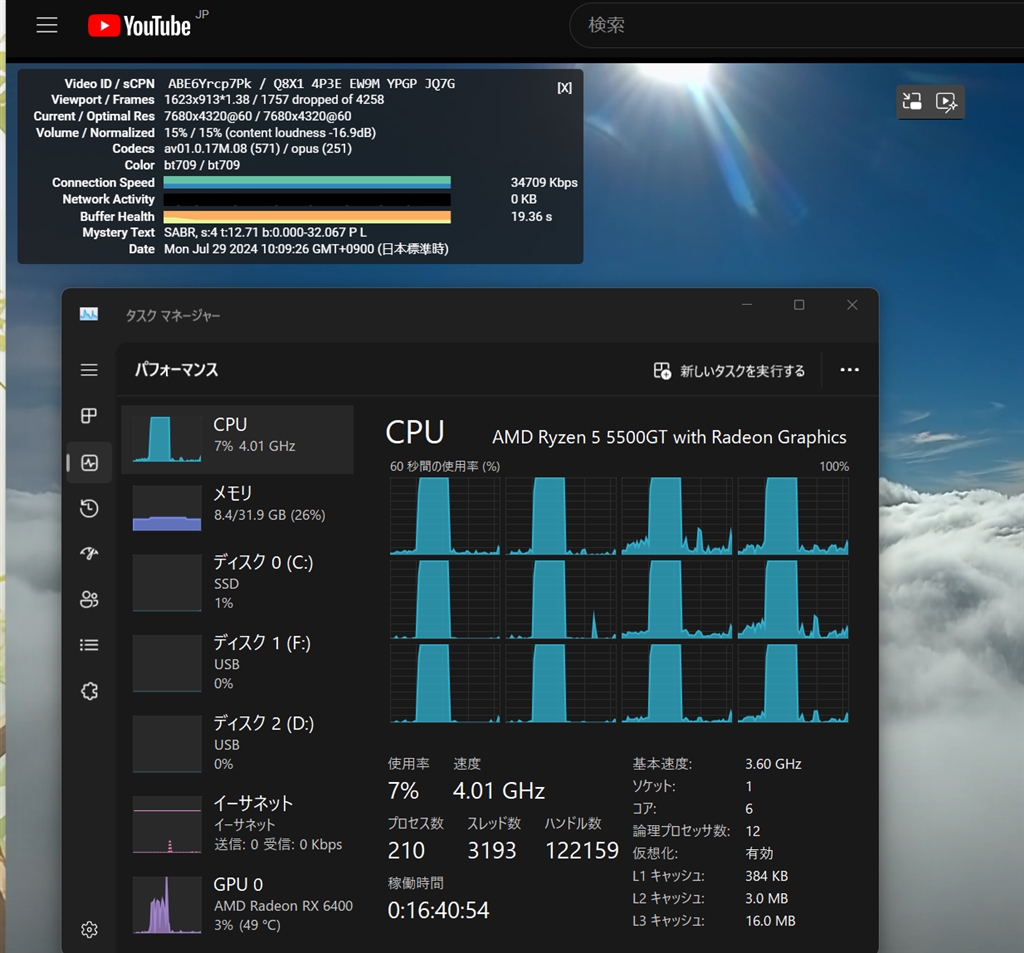Close stats for nerds with [X]
The width and height of the screenshot is (1024, 953).
[x=564, y=88]
